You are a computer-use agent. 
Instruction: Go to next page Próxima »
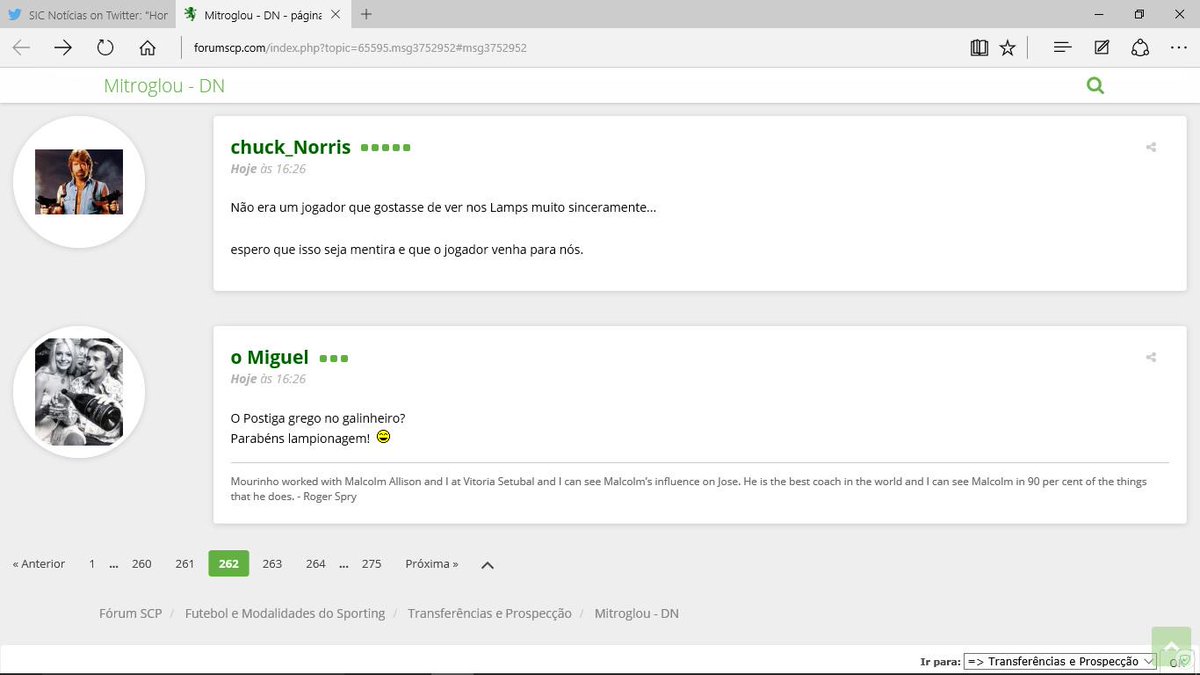(x=432, y=564)
